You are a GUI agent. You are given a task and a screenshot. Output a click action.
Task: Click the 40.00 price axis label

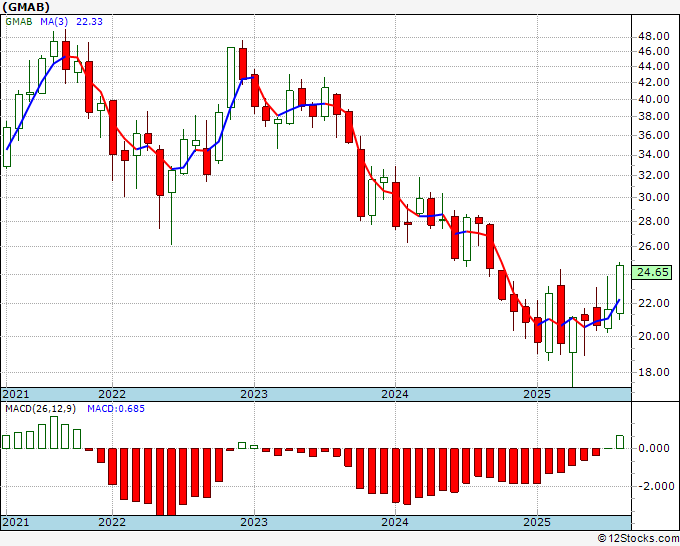point(654,99)
